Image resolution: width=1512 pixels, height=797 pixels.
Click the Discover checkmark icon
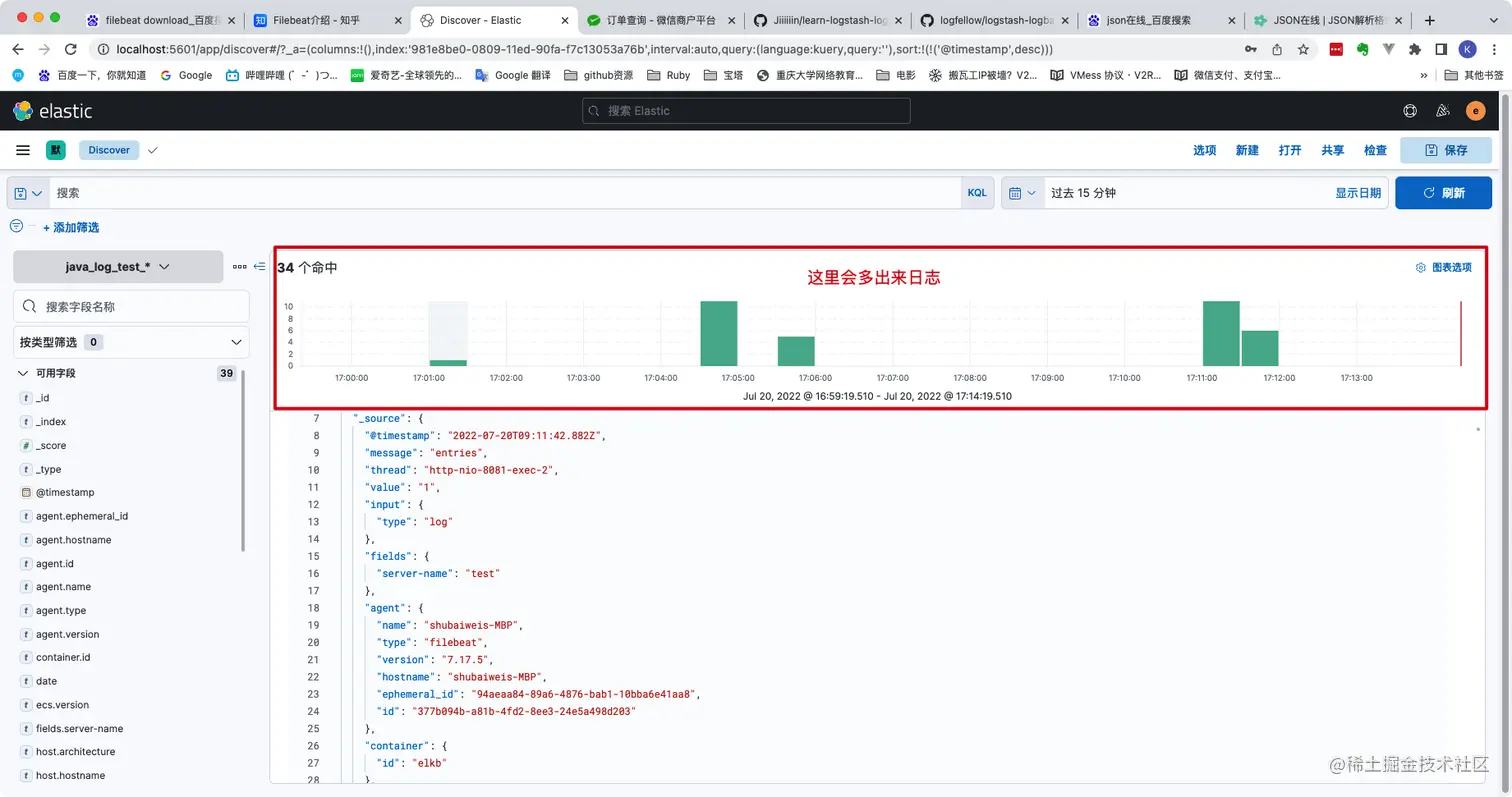[x=153, y=150]
